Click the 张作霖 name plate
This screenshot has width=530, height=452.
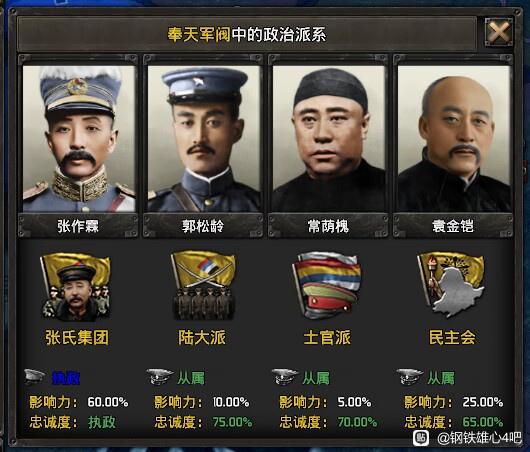(78, 226)
